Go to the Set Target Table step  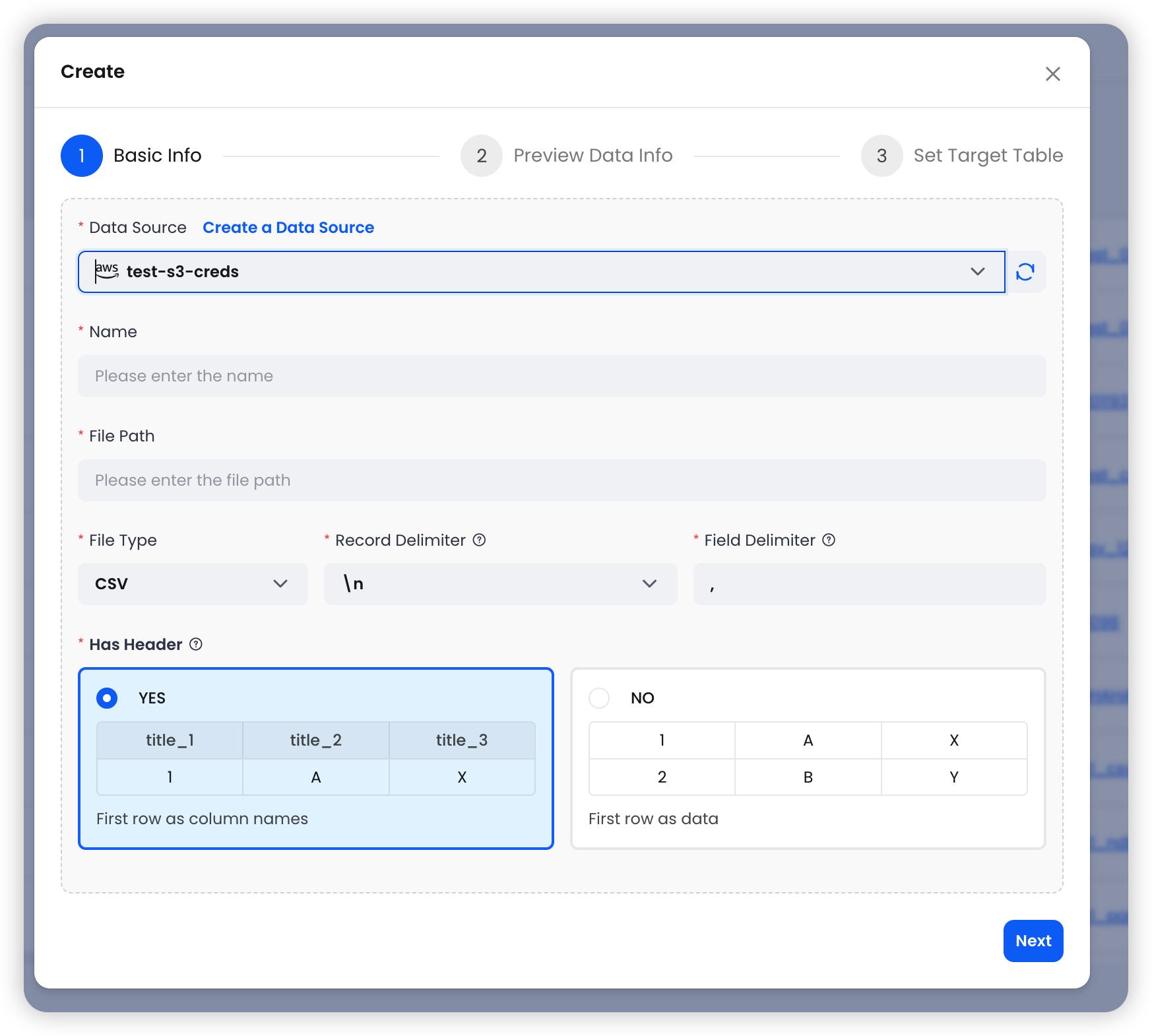coord(988,155)
